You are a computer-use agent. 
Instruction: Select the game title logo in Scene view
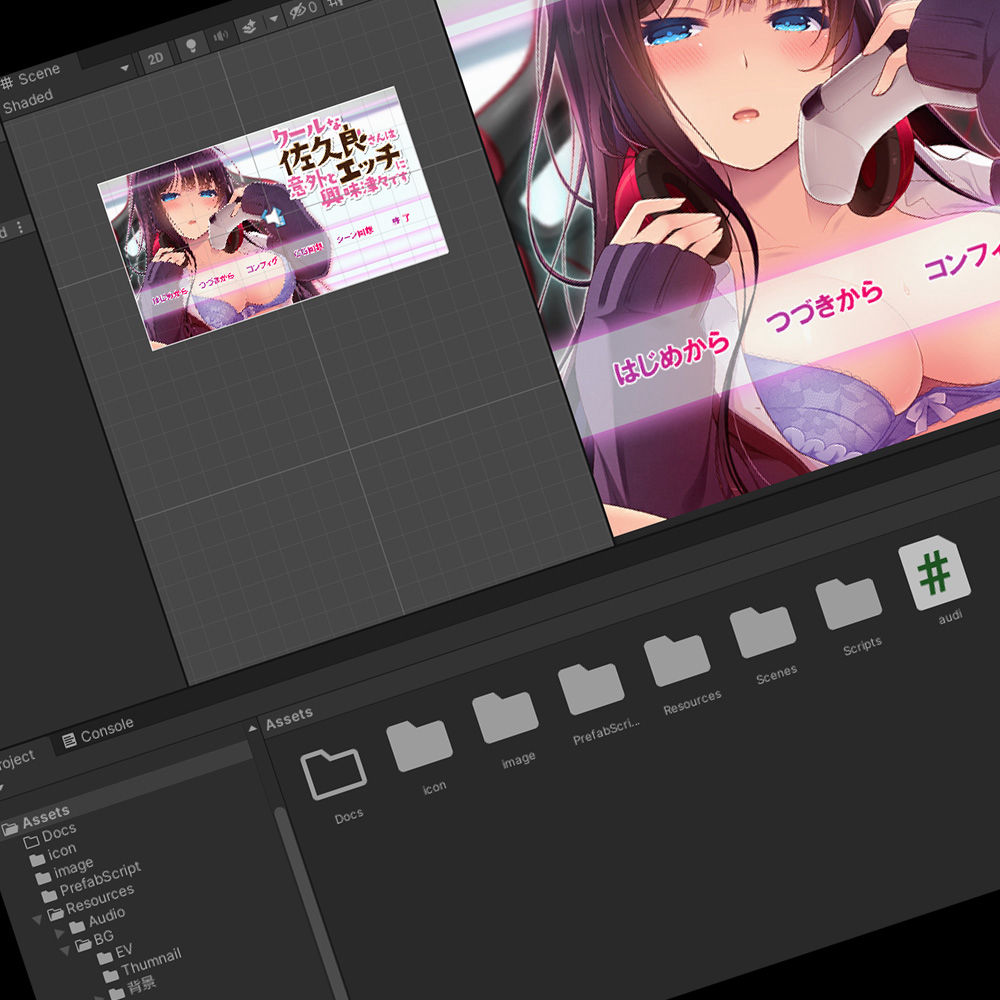343,162
